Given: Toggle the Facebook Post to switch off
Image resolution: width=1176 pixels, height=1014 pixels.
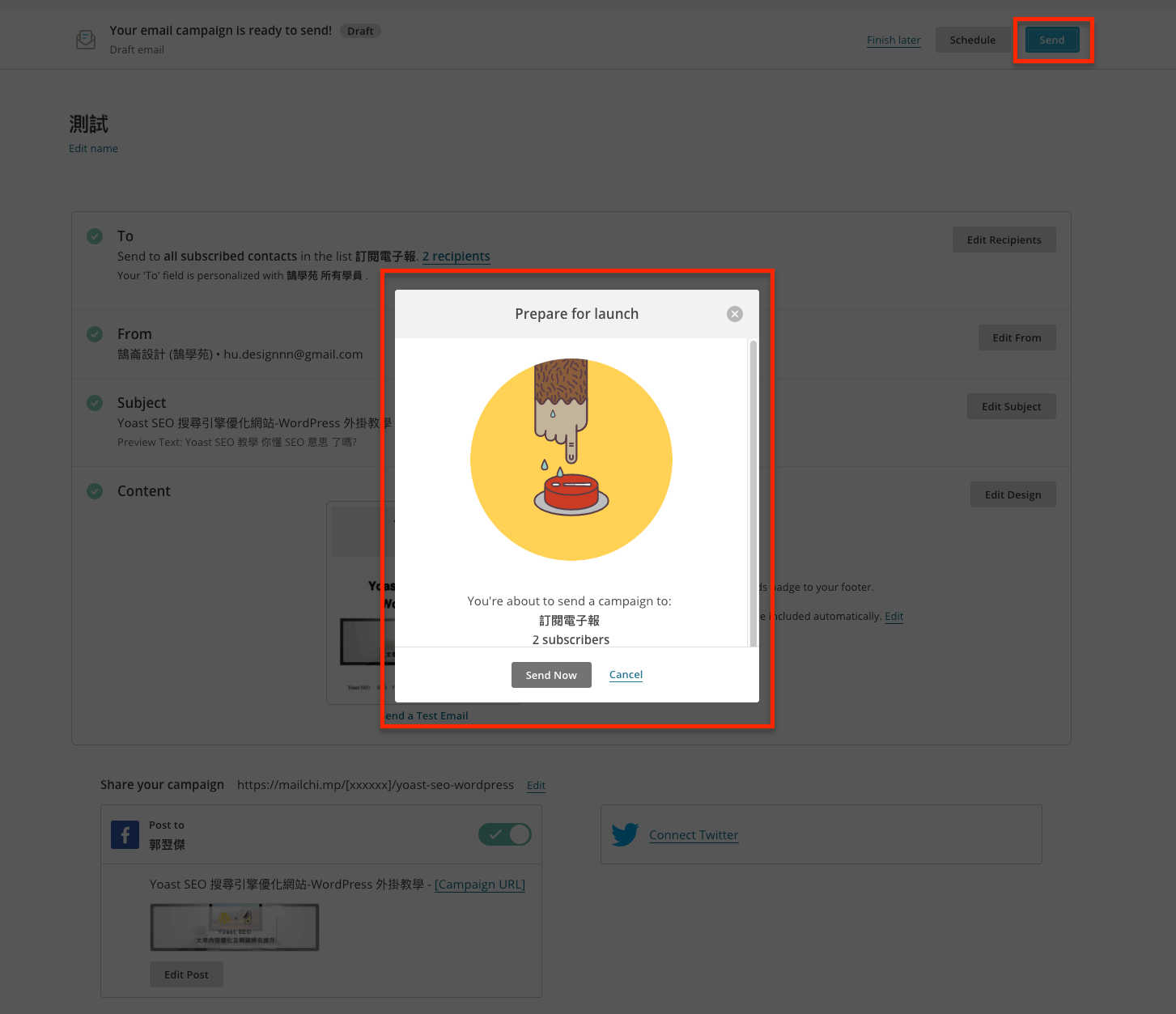Looking at the screenshot, I should click(504, 834).
